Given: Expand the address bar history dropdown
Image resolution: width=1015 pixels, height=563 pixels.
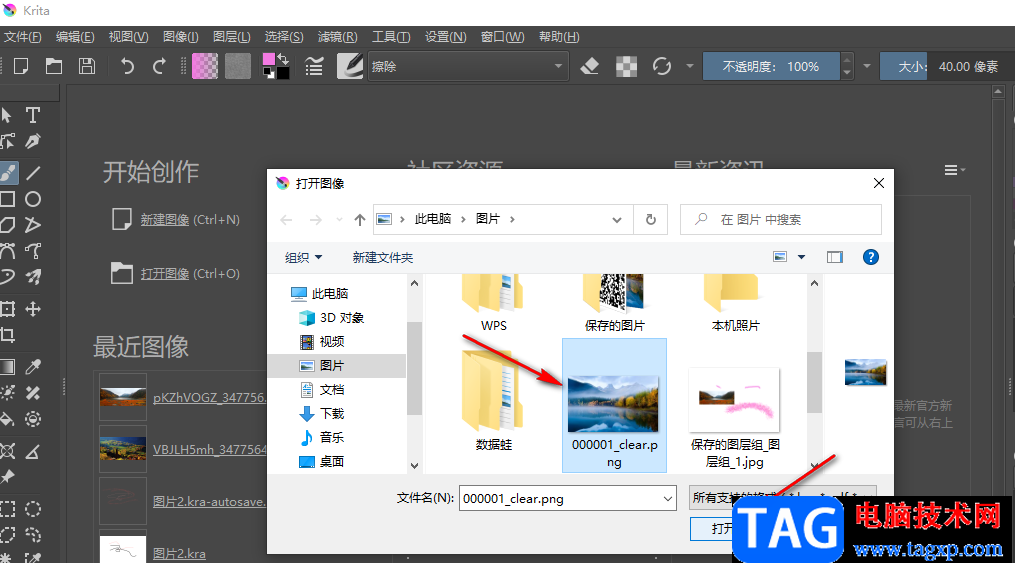Looking at the screenshot, I should [x=617, y=220].
